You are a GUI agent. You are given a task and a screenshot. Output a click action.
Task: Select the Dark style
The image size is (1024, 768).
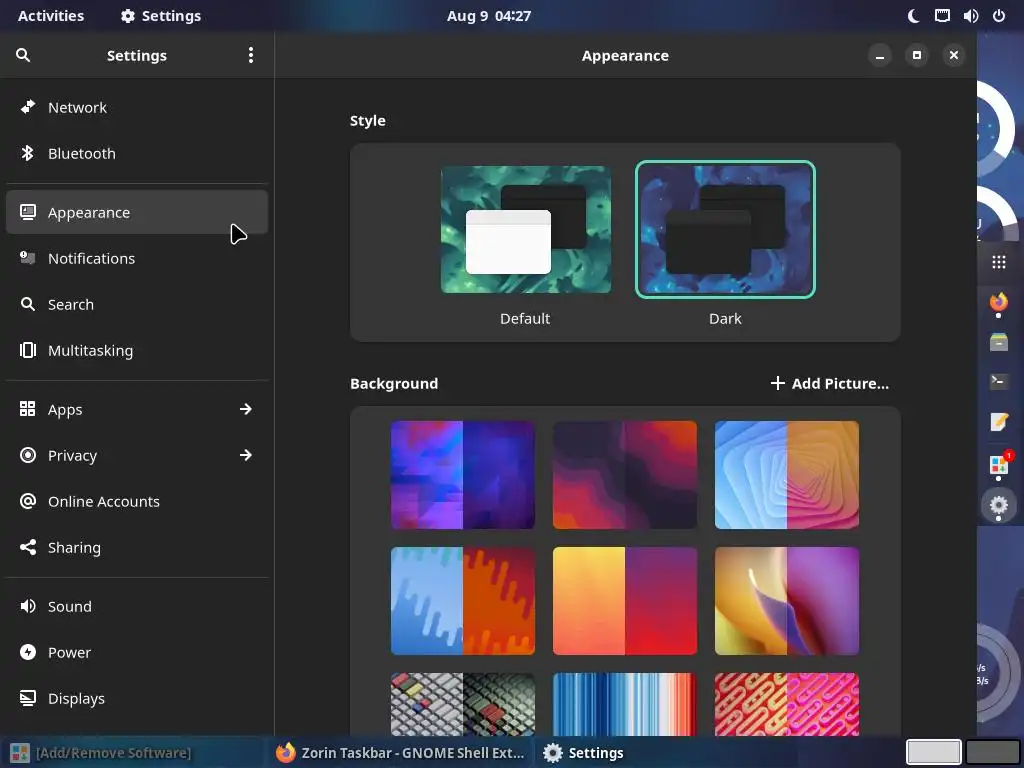pos(725,230)
